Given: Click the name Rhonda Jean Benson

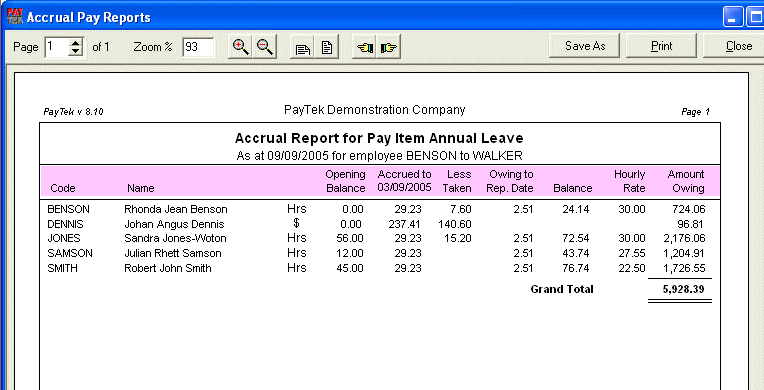Looking at the screenshot, I should coord(176,209).
